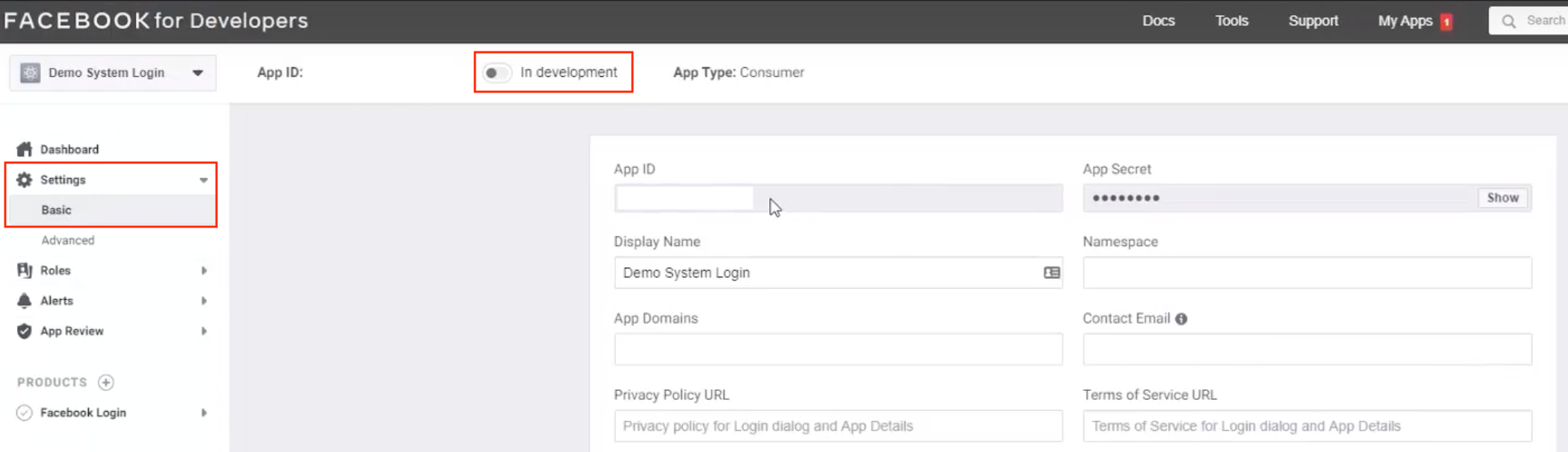Expand the Roles submenu arrow
This screenshot has height=452, width=1568.
204,270
